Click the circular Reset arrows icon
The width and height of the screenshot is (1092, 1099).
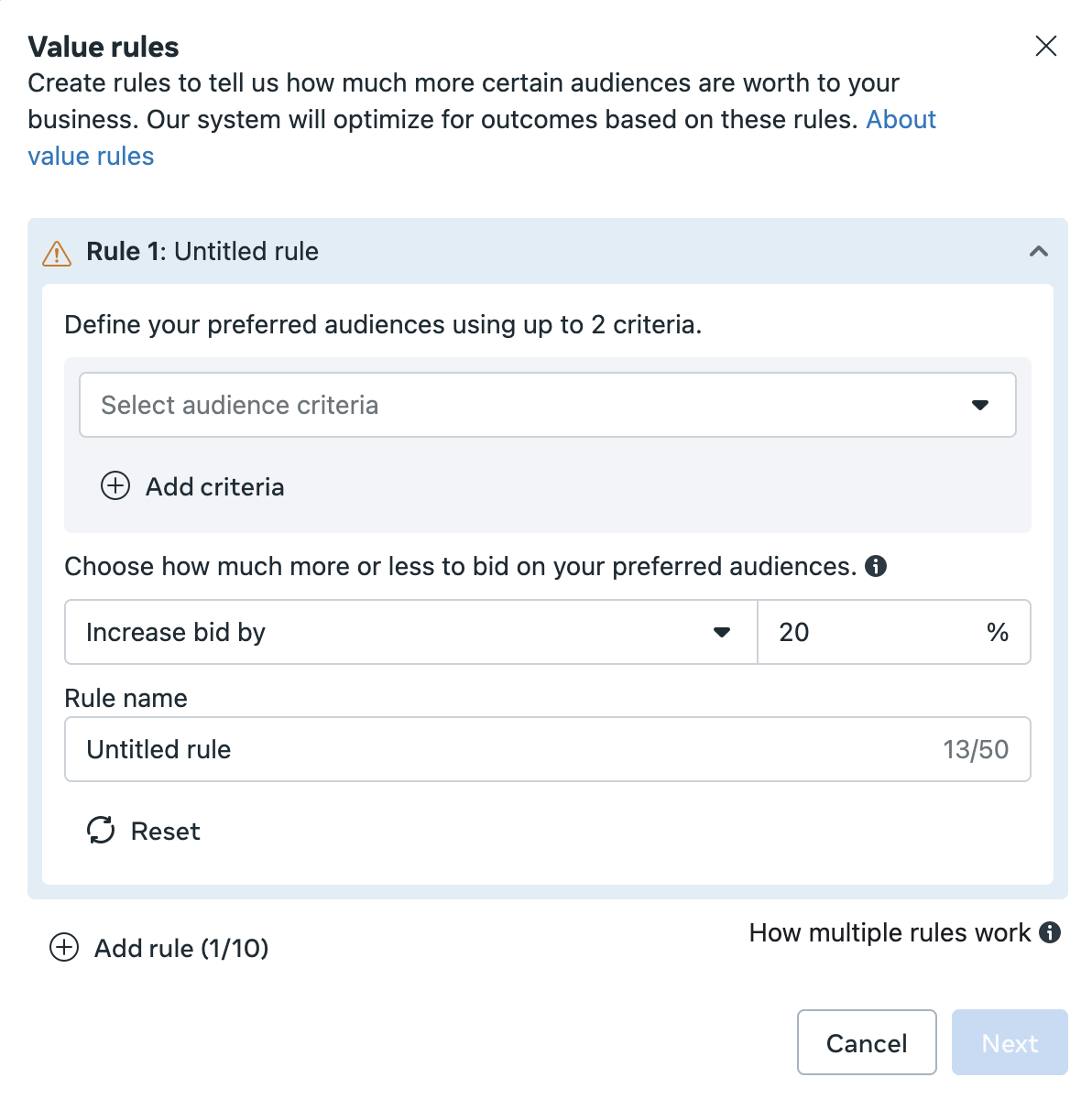point(101,830)
